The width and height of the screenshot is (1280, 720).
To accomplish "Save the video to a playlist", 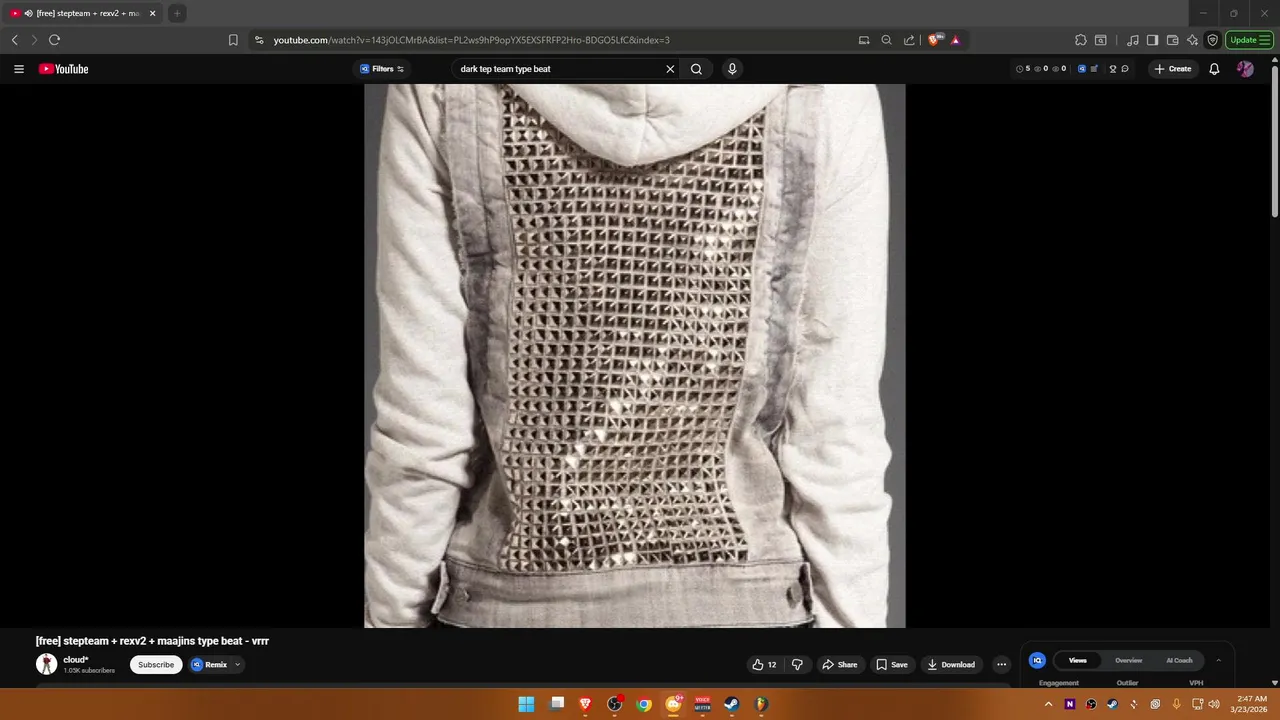I will (892, 665).
